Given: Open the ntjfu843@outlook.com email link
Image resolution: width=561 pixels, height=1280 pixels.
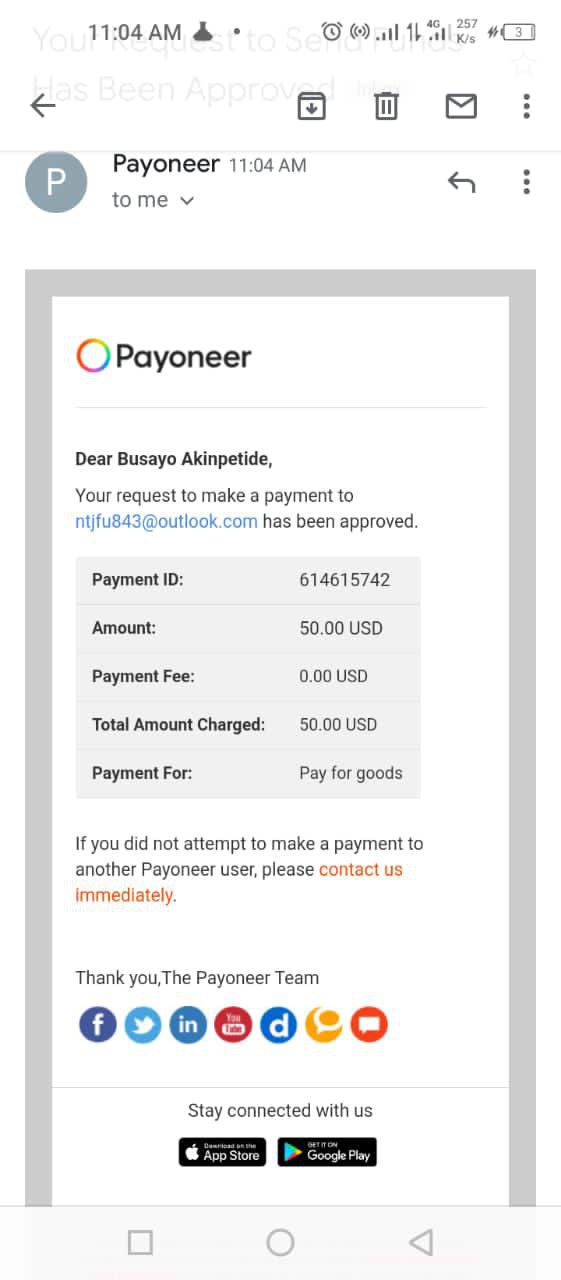Looking at the screenshot, I should click(x=166, y=521).
